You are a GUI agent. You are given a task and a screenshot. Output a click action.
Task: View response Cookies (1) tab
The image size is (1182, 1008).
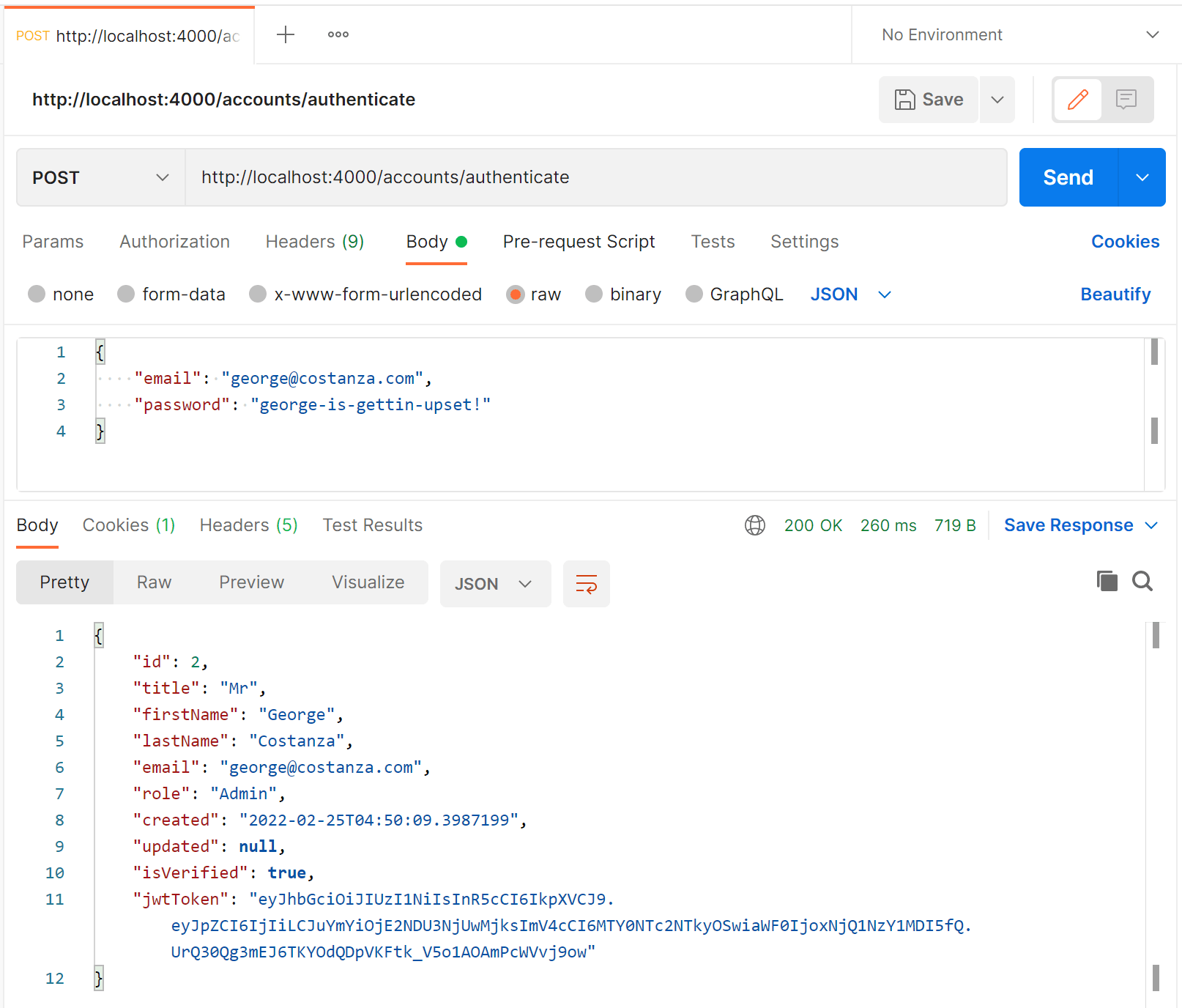(129, 525)
